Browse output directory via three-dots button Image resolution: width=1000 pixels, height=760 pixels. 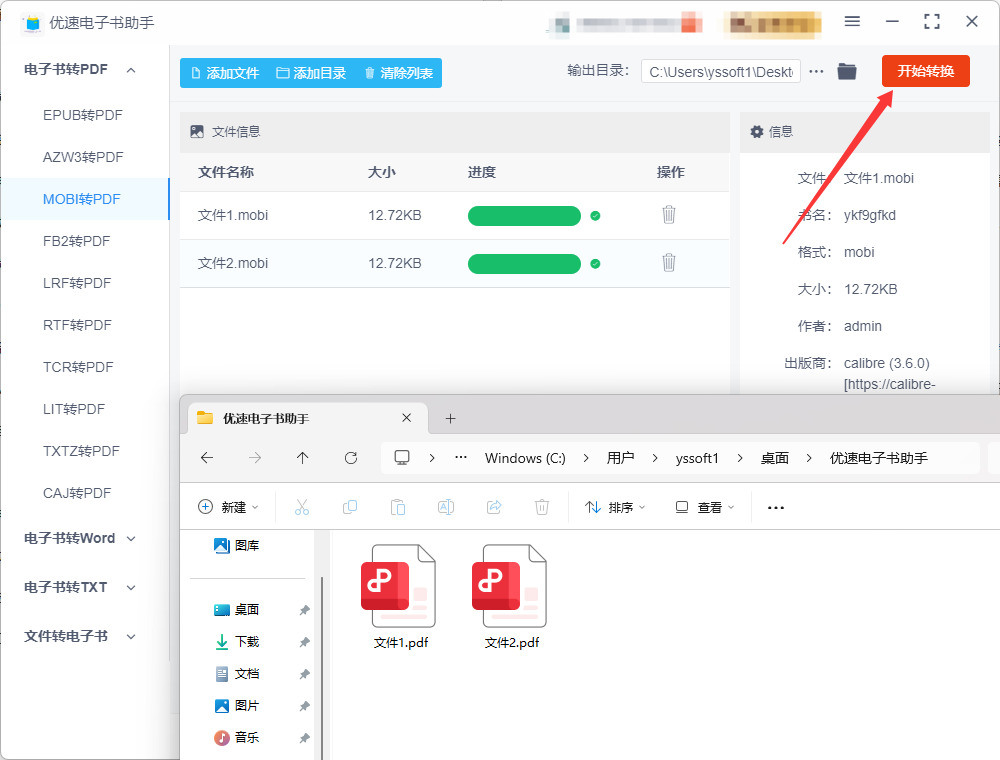816,71
